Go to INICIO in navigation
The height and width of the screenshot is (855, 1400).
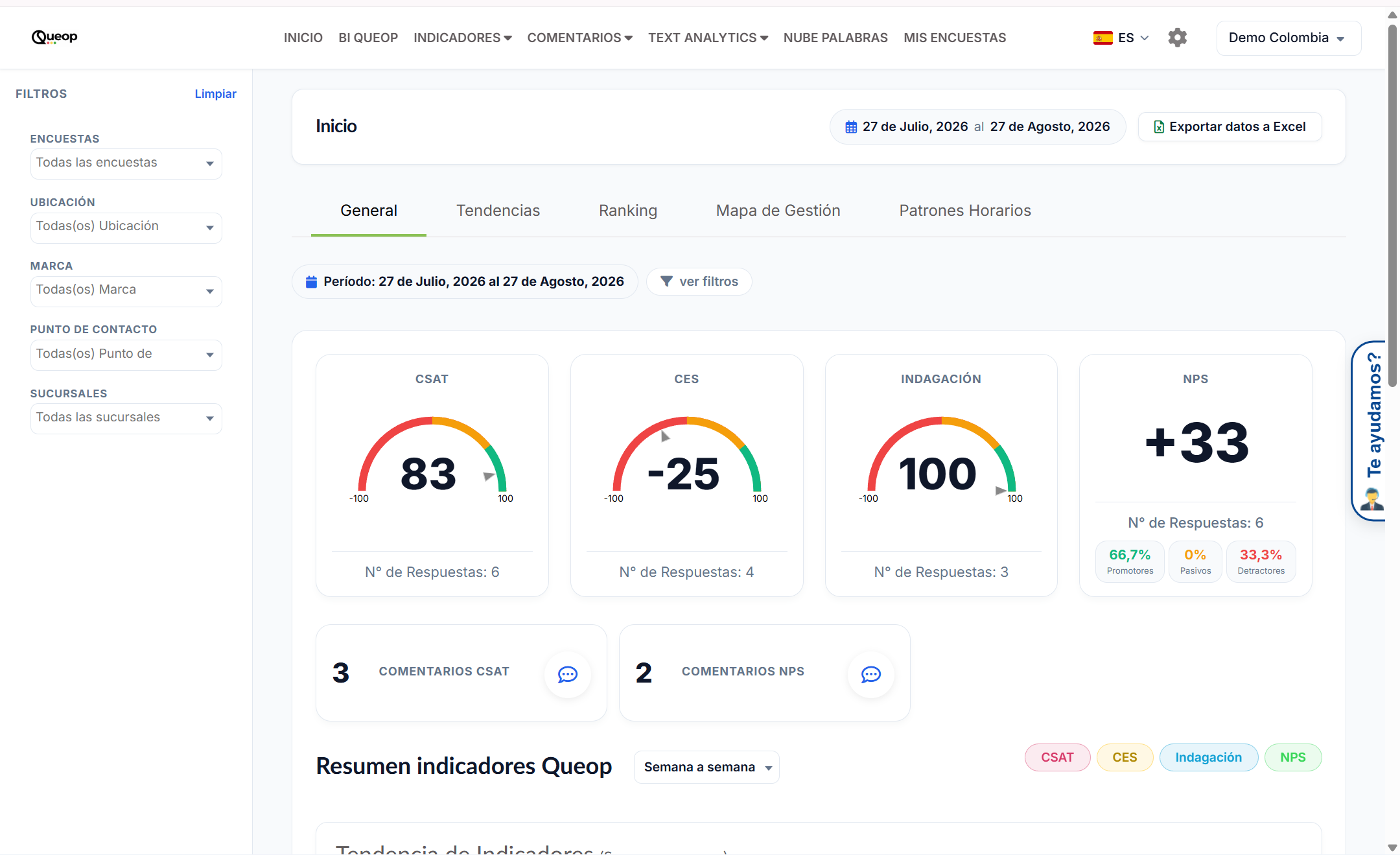[x=303, y=38]
